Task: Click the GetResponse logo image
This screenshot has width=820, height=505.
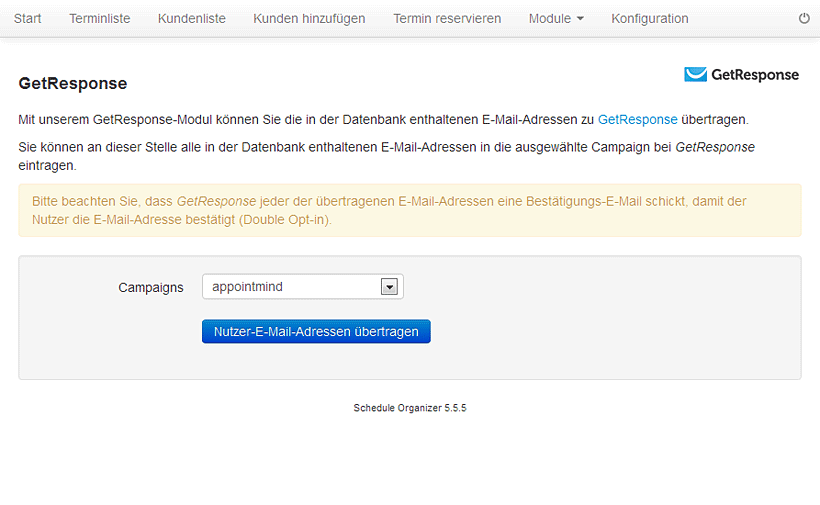Action: 742,75
